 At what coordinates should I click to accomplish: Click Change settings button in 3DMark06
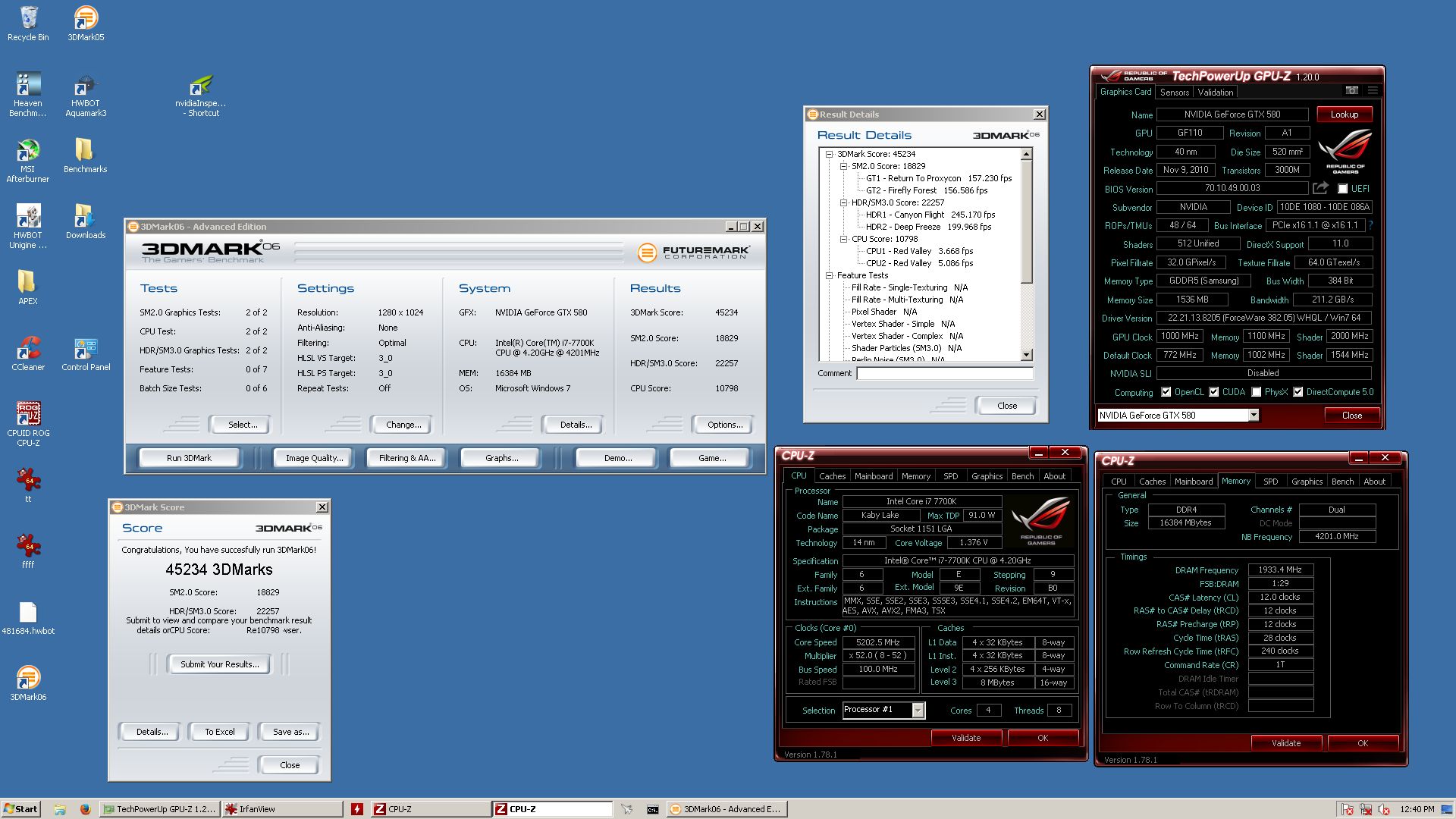403,425
